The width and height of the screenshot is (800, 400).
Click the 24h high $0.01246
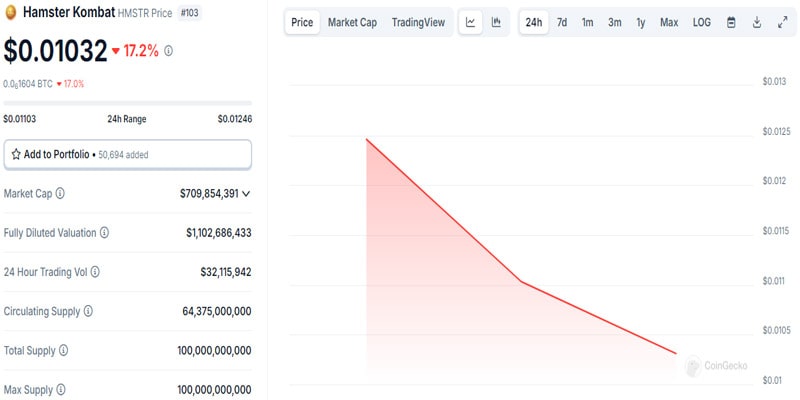[235, 119]
